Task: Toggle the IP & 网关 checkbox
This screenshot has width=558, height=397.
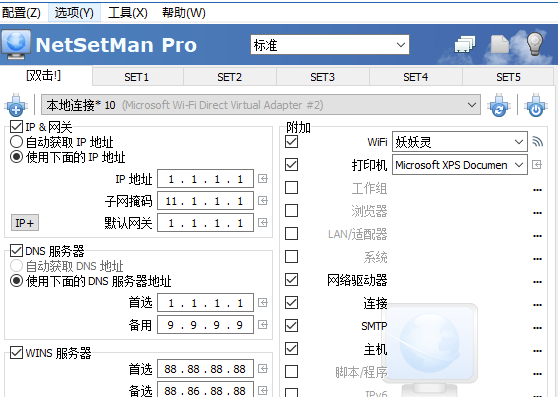Action: click(x=16, y=126)
